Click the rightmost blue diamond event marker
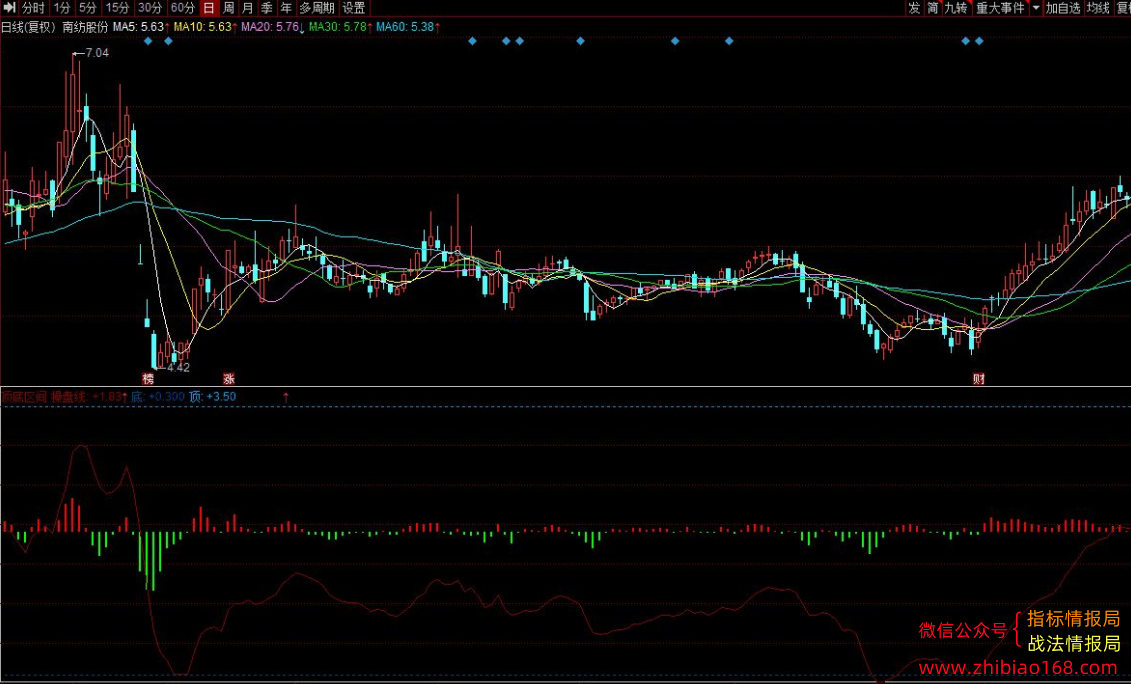The width and height of the screenshot is (1131, 684). click(x=979, y=41)
